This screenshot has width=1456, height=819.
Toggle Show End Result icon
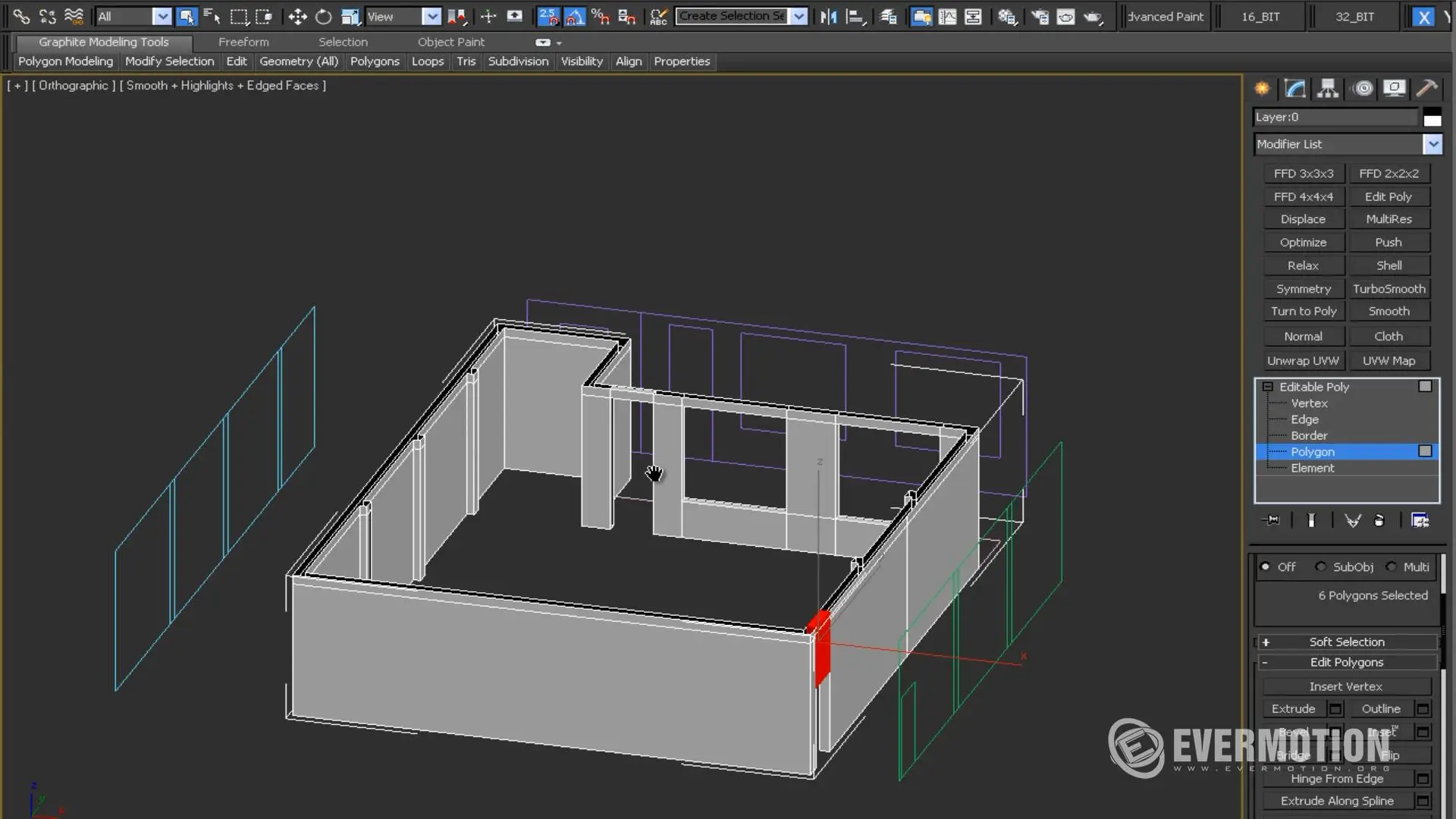(1311, 520)
